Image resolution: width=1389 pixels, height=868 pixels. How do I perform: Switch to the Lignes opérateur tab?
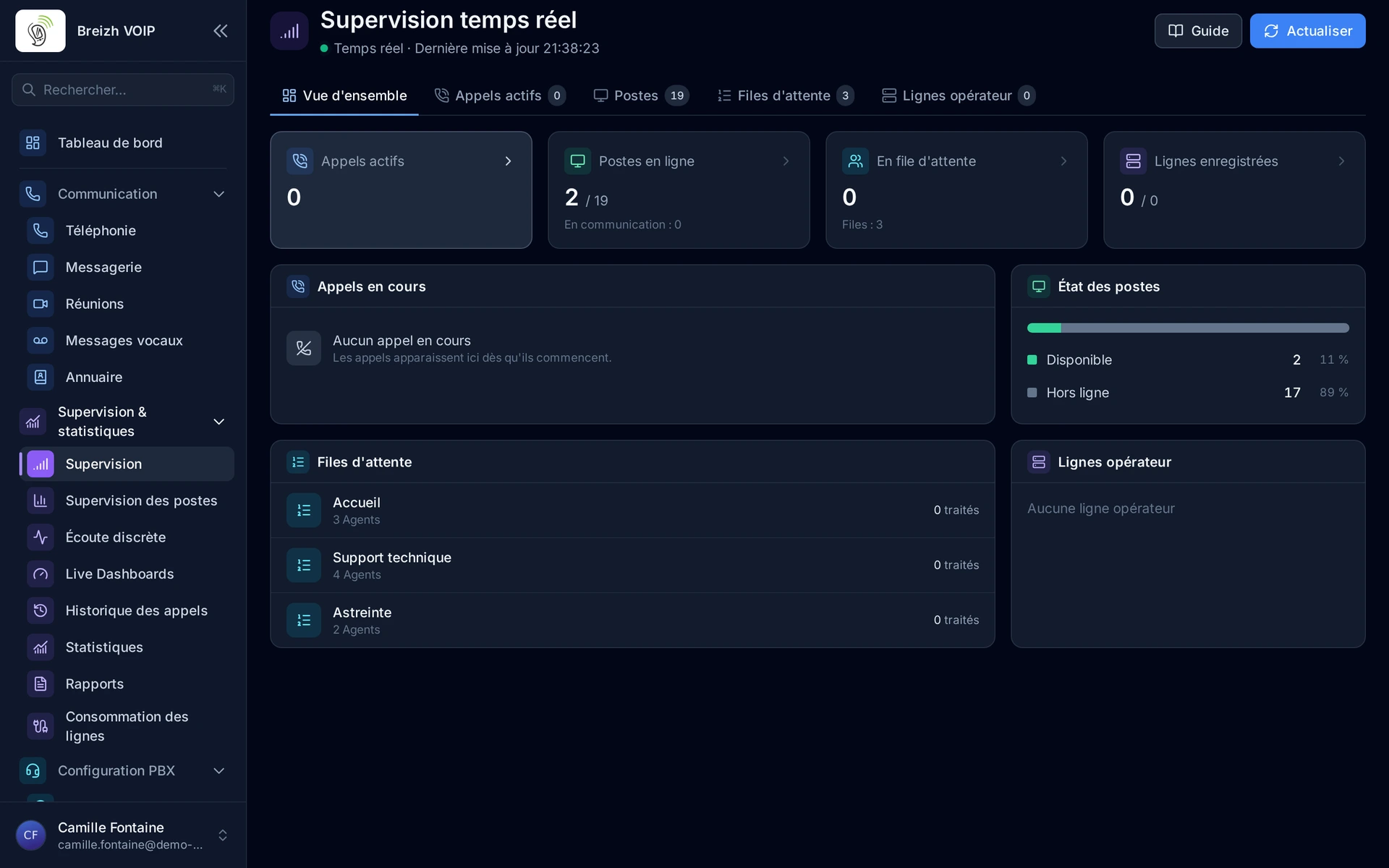(958, 95)
